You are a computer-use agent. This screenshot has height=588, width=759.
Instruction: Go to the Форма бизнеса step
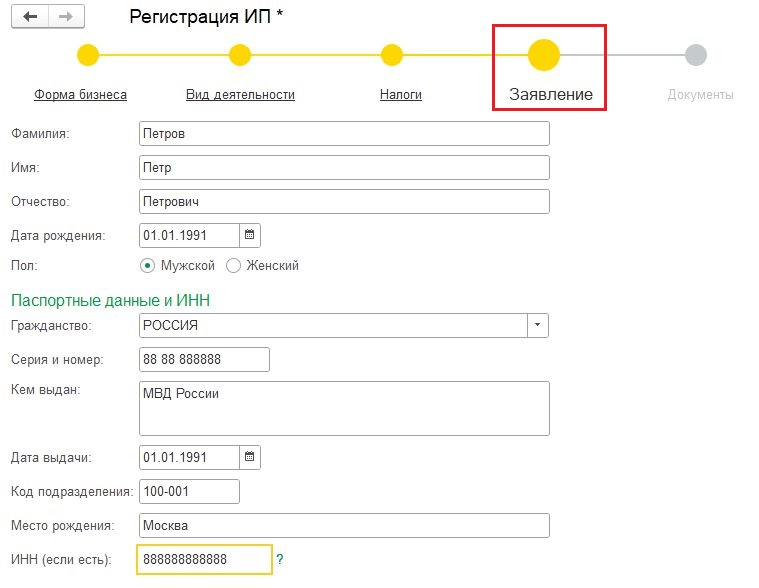(x=80, y=95)
